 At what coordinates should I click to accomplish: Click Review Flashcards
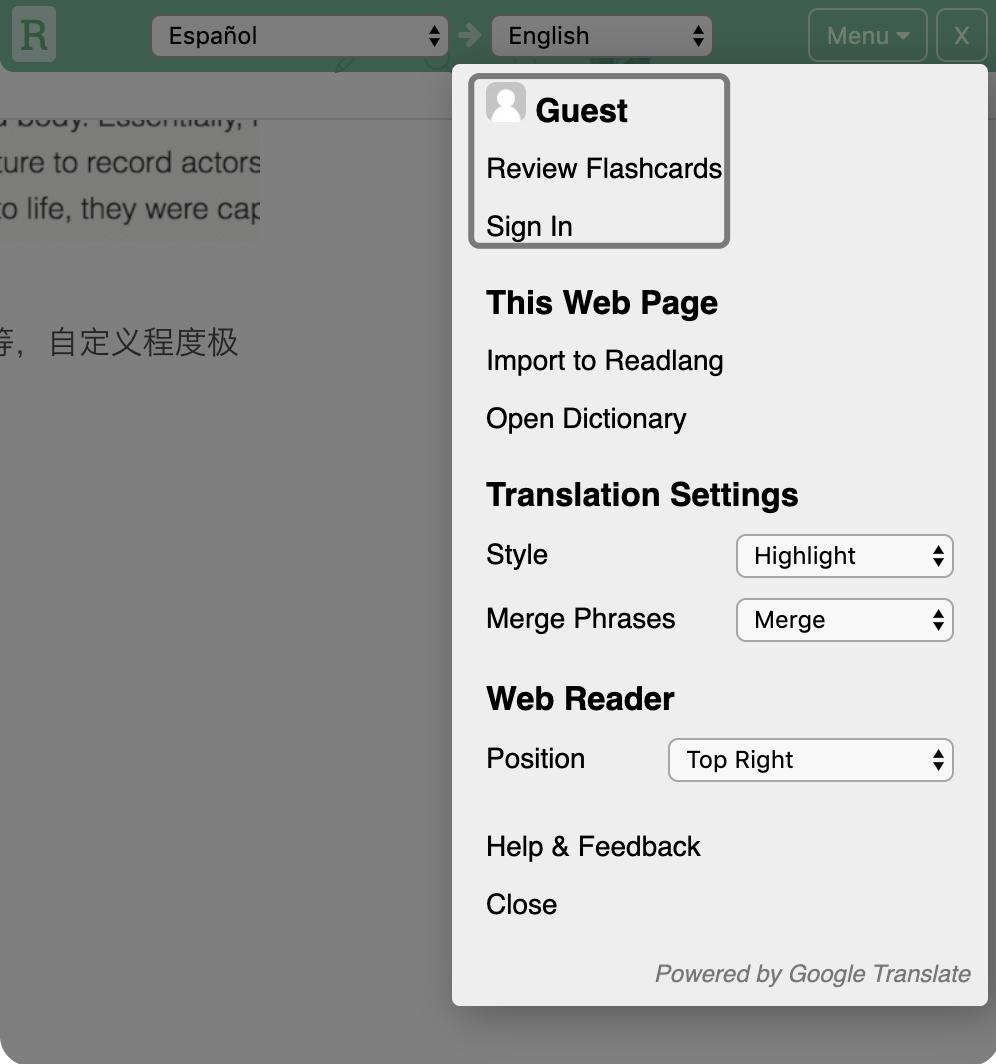point(603,168)
